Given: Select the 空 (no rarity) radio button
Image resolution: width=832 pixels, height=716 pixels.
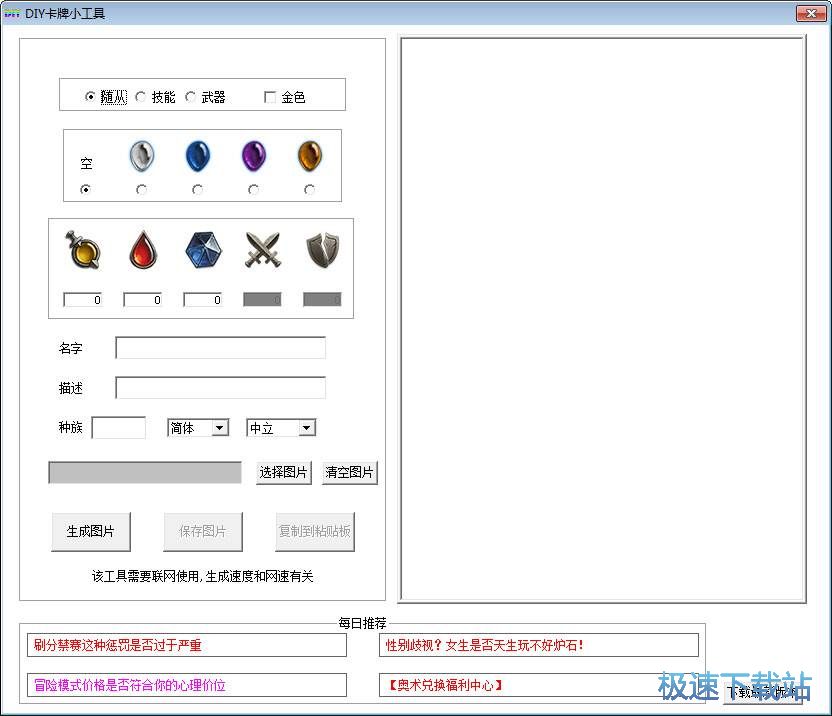Looking at the screenshot, I should 85,189.
